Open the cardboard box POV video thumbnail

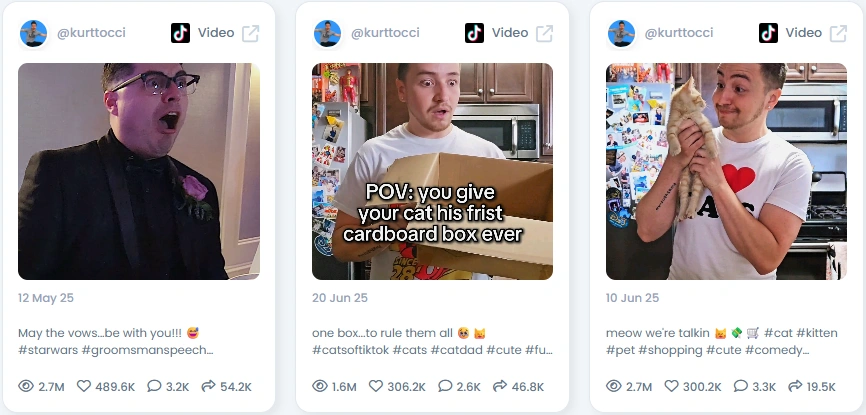click(432, 171)
